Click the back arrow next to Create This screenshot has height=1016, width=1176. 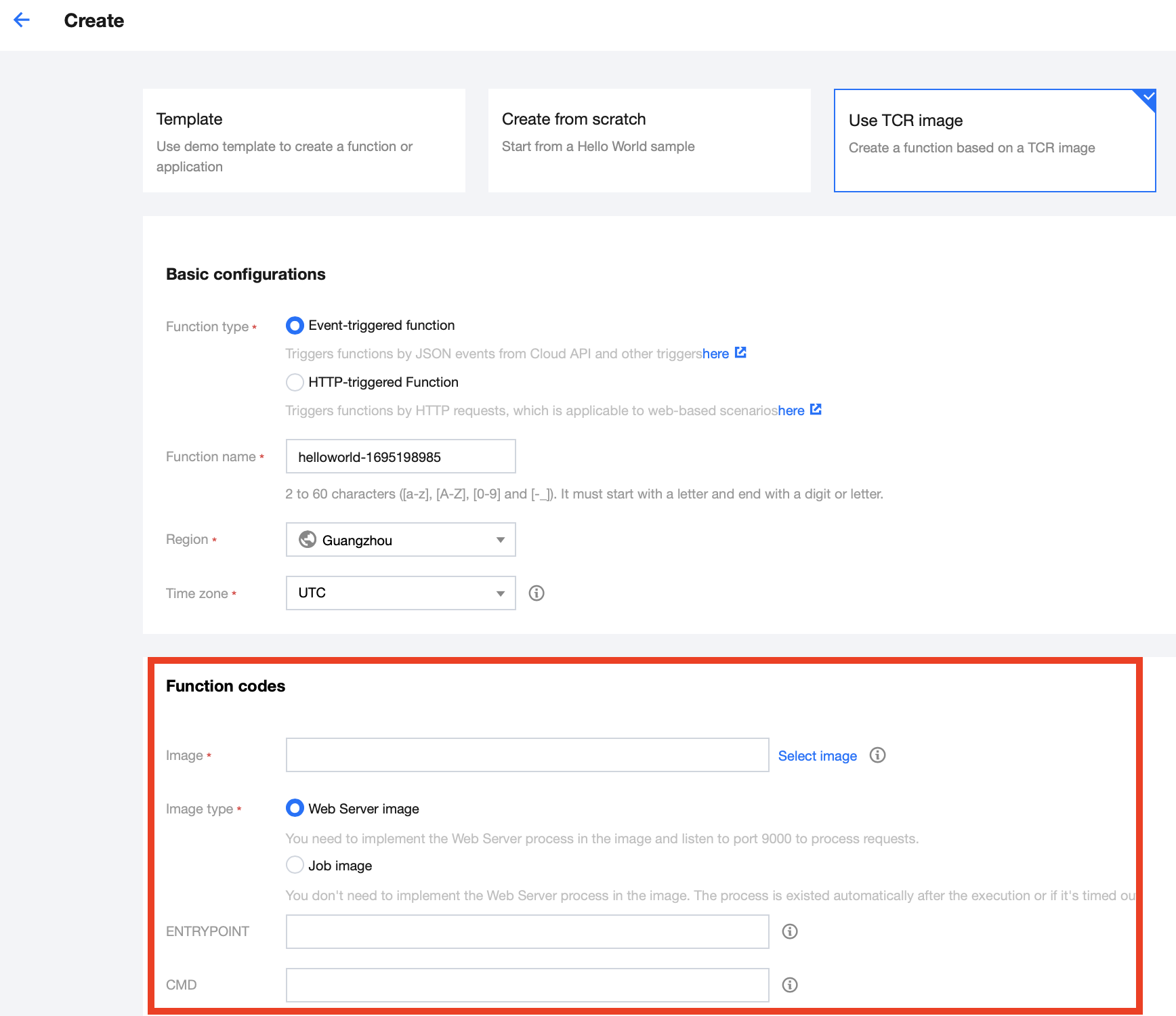(x=22, y=20)
